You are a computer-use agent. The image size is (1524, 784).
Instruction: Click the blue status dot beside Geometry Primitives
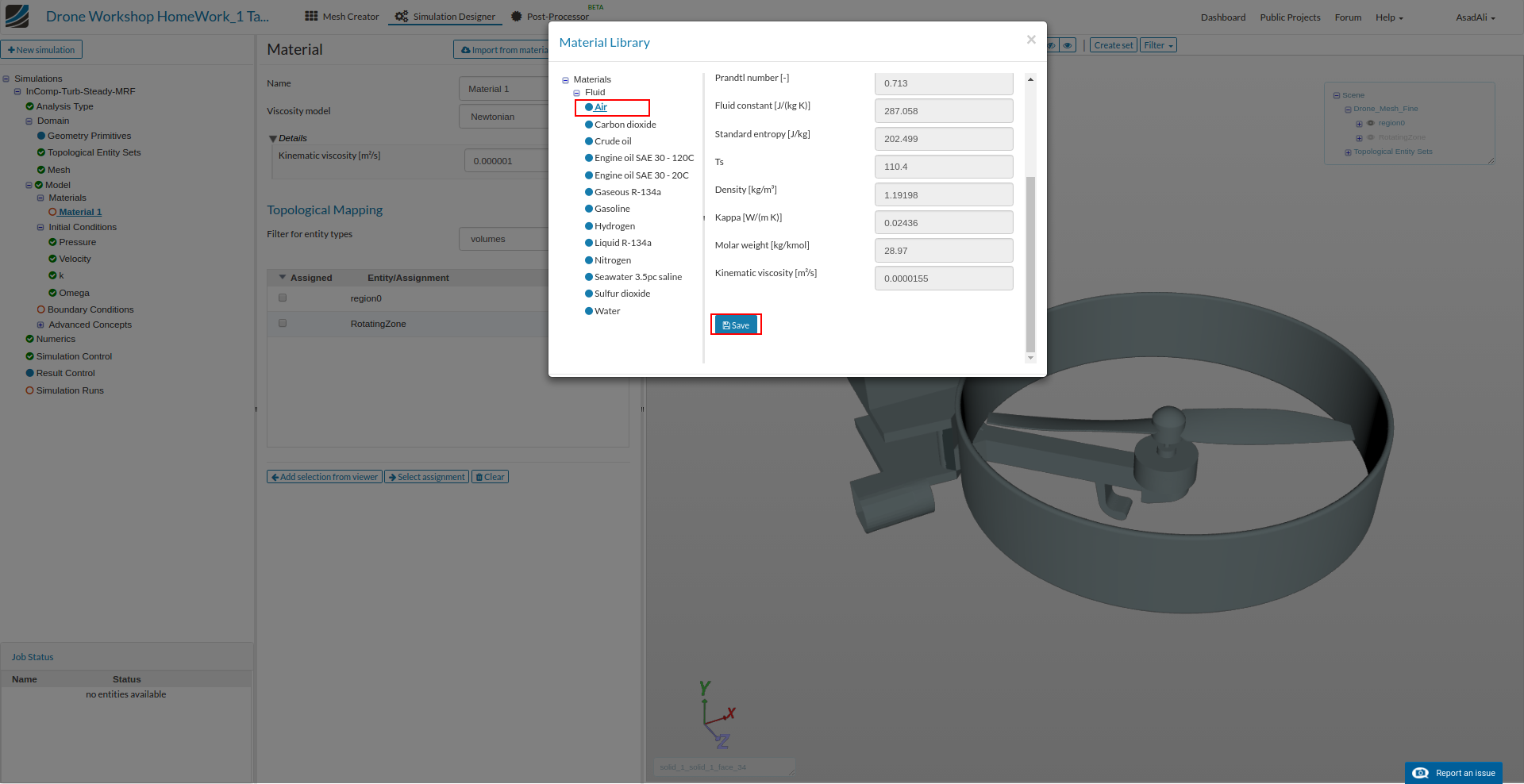pos(41,136)
